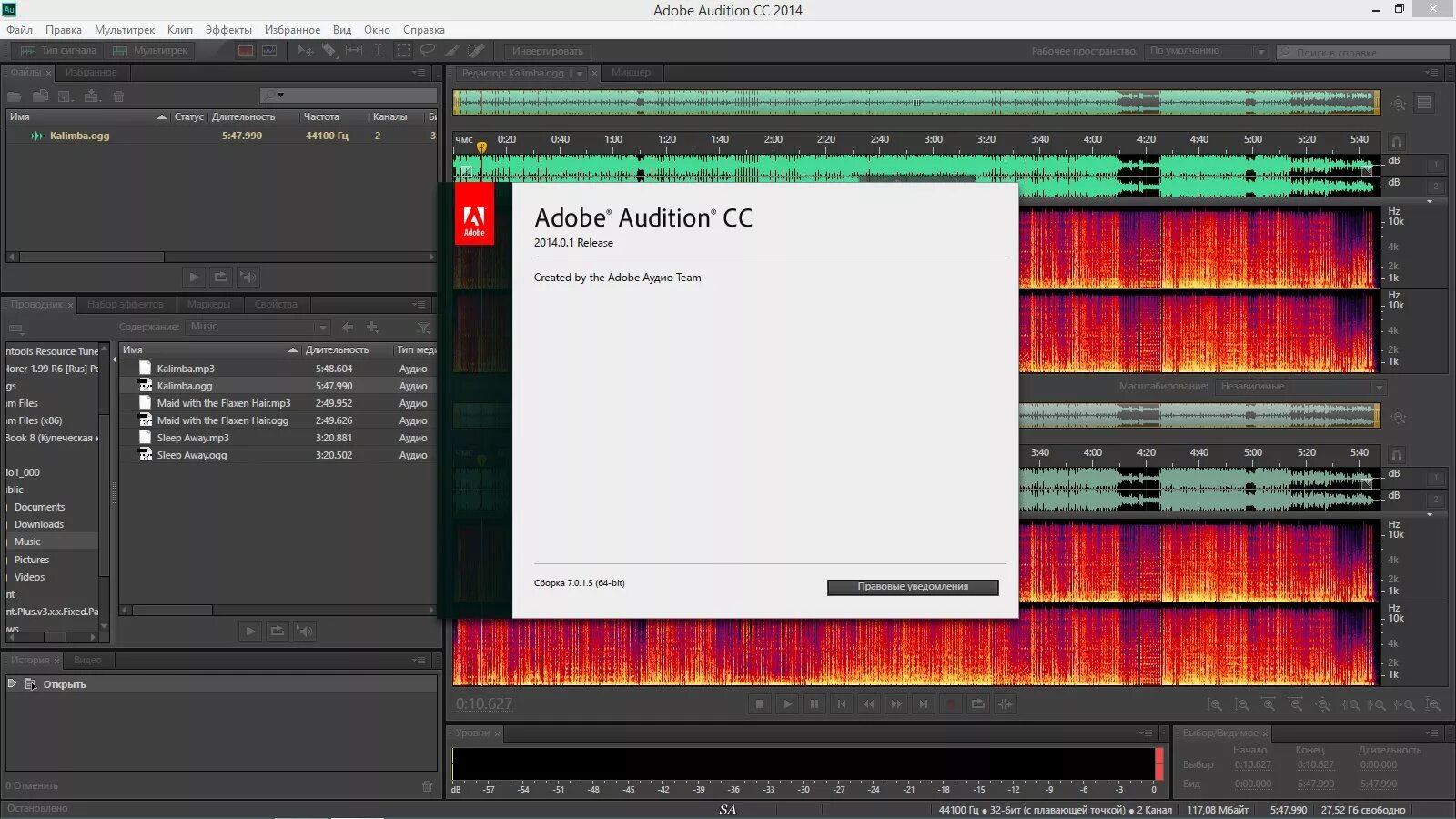
Task: Click the zoom to selection icon at far right
Action: click(x=1432, y=704)
